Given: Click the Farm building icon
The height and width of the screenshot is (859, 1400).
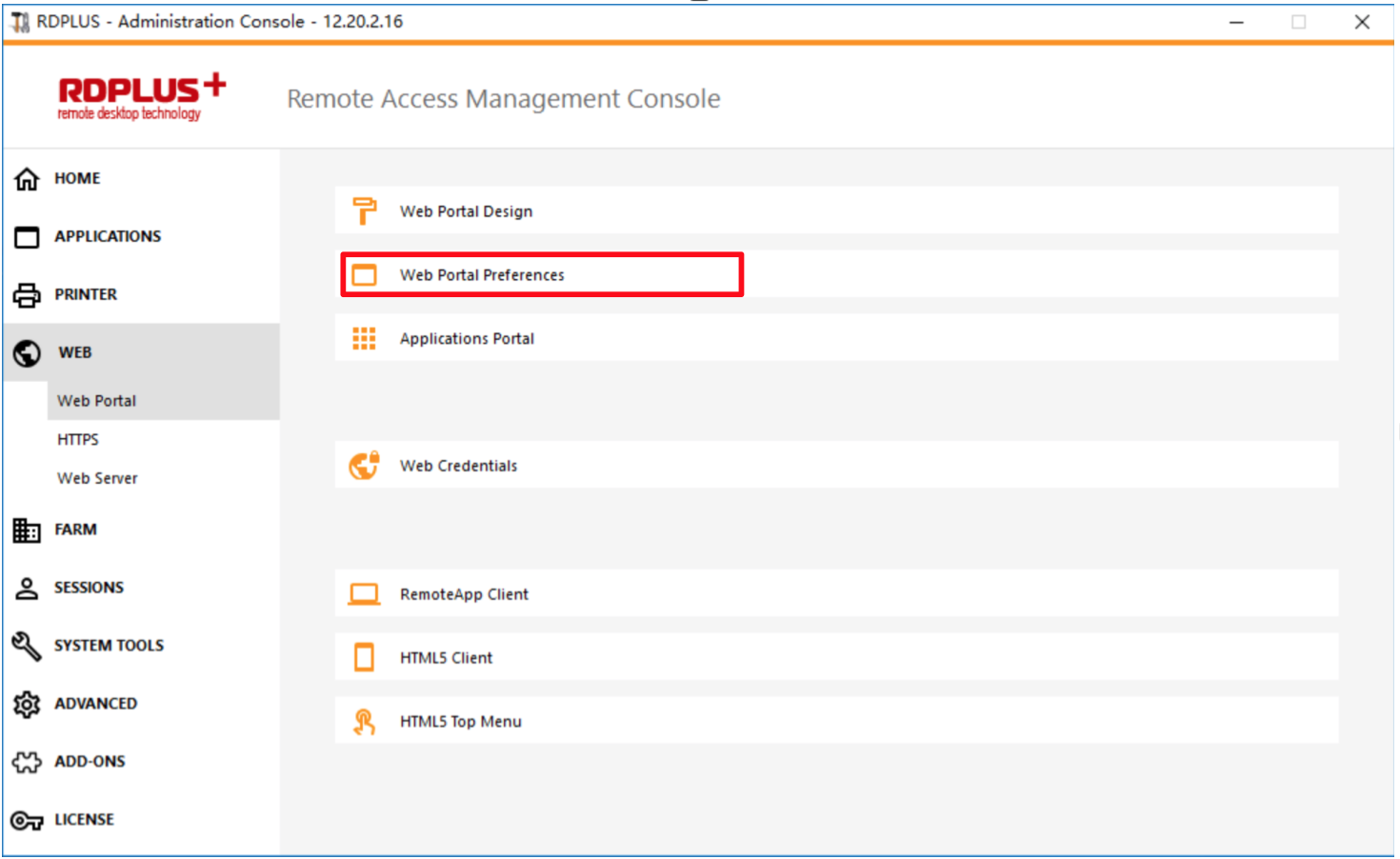Looking at the screenshot, I should pos(27,530).
